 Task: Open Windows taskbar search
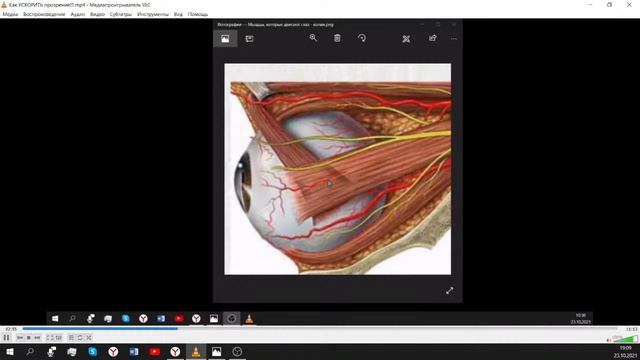[x=30, y=351]
